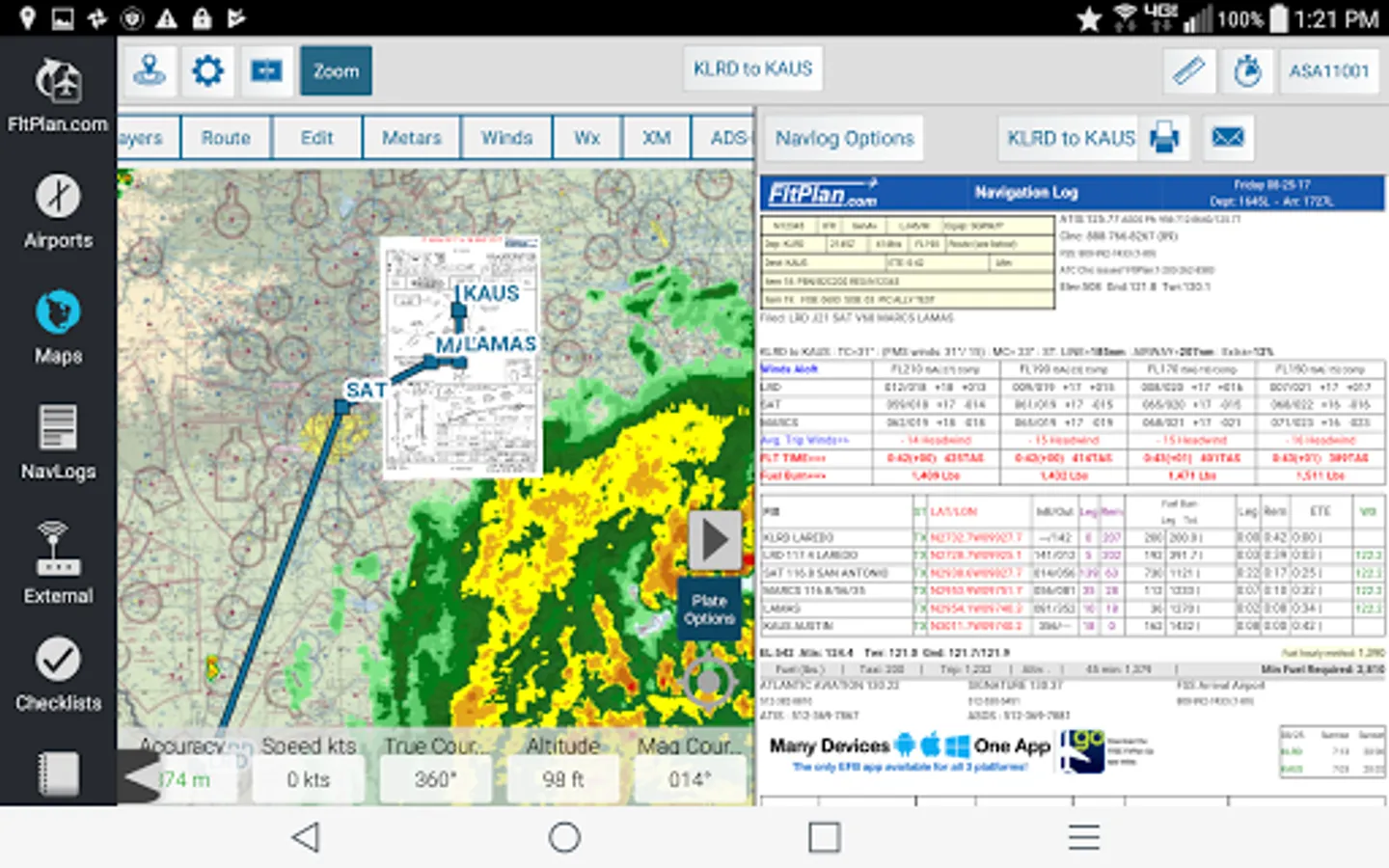Email the navigation log

pos(1227,138)
